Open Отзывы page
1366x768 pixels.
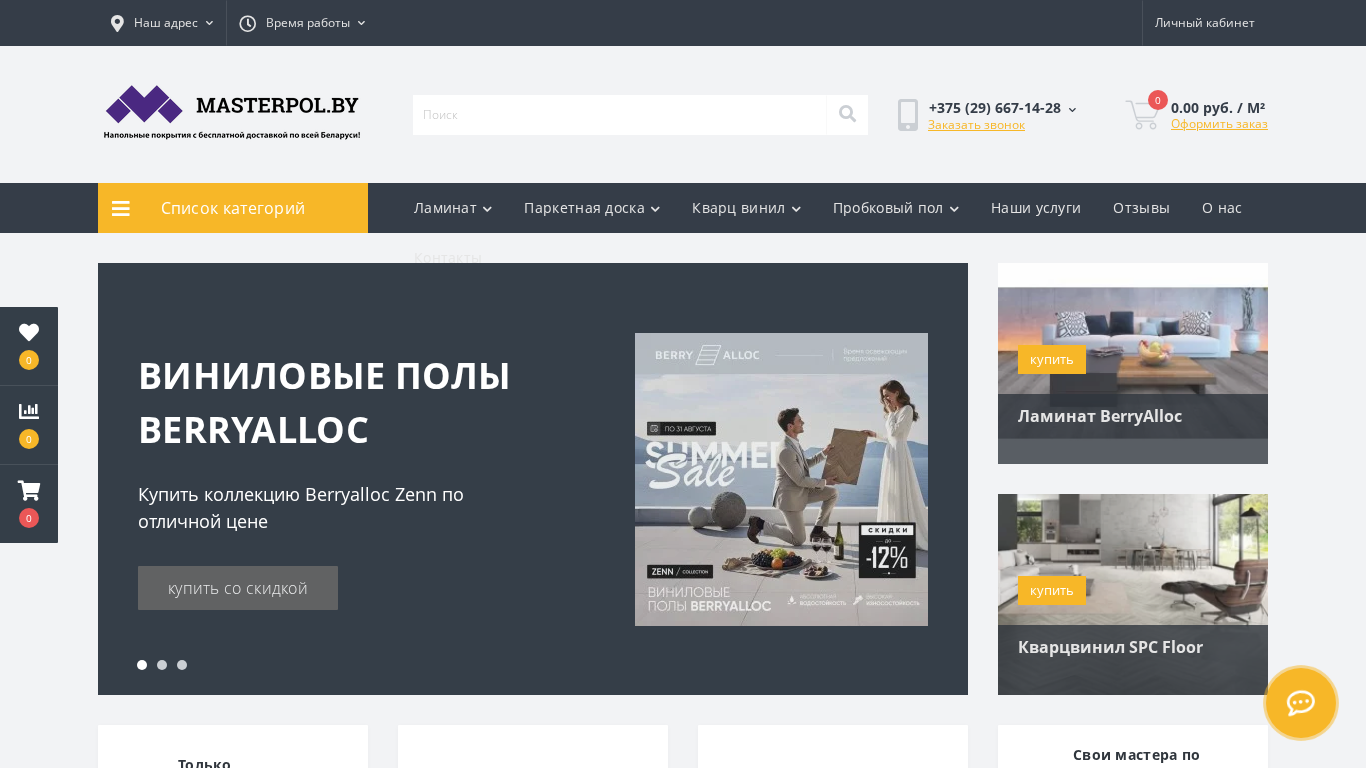1141,208
